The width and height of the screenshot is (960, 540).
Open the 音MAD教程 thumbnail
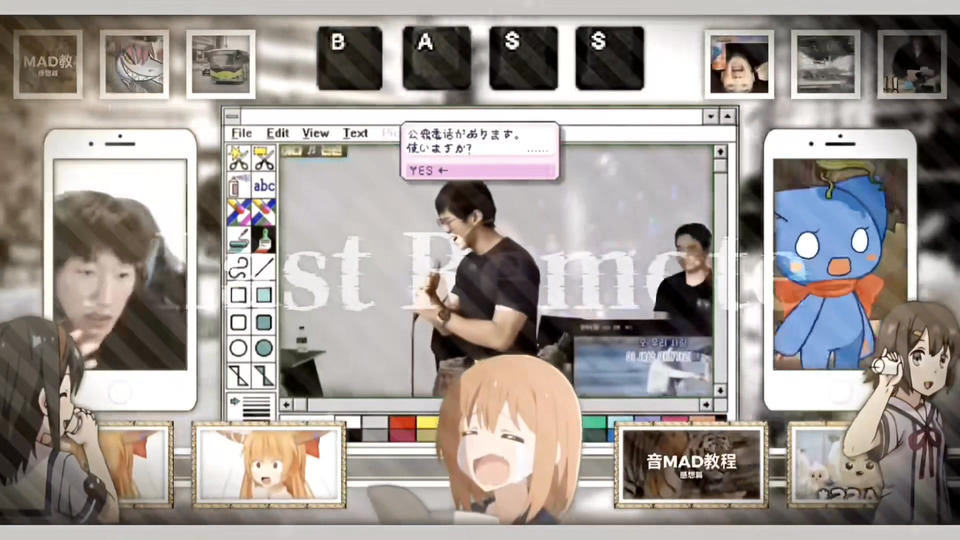(691, 465)
